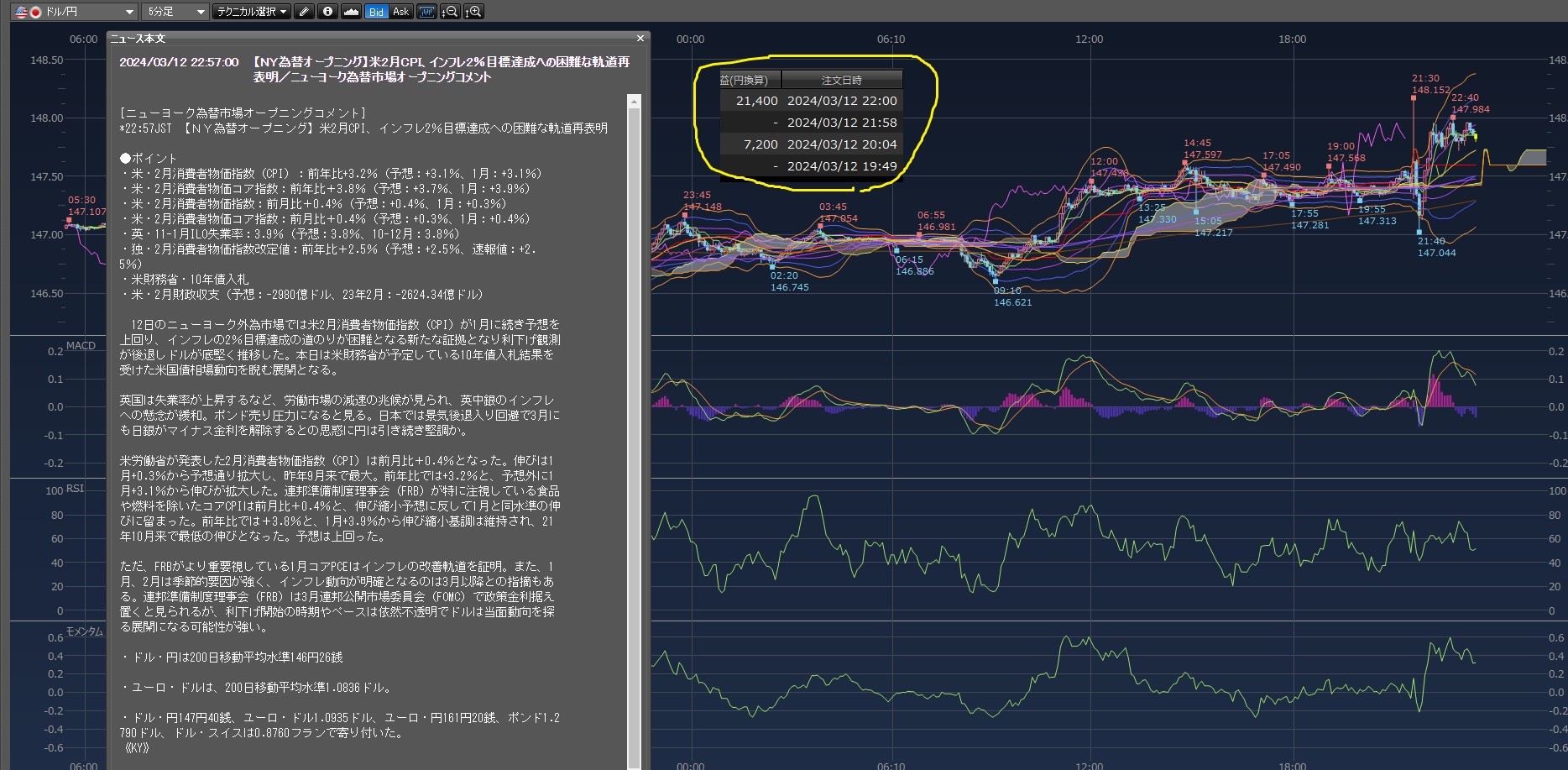Select the order row dated 2024/03/12 20:04
Viewport: 1568px width, 770px height.
point(811,144)
